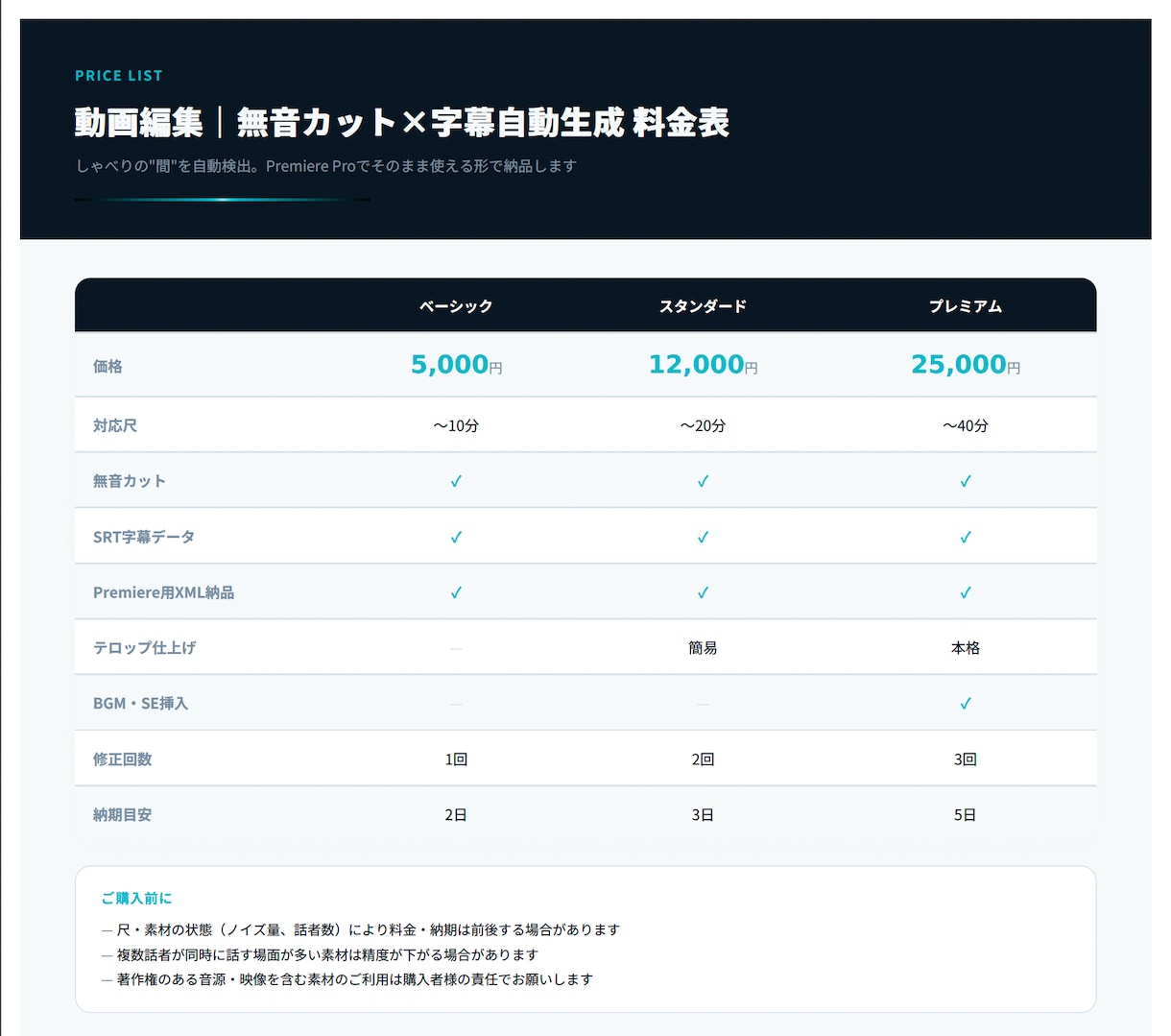Click the ベーシック dash for テロップ仕上げ
Screen dimensions: 1171x1036
point(456,648)
